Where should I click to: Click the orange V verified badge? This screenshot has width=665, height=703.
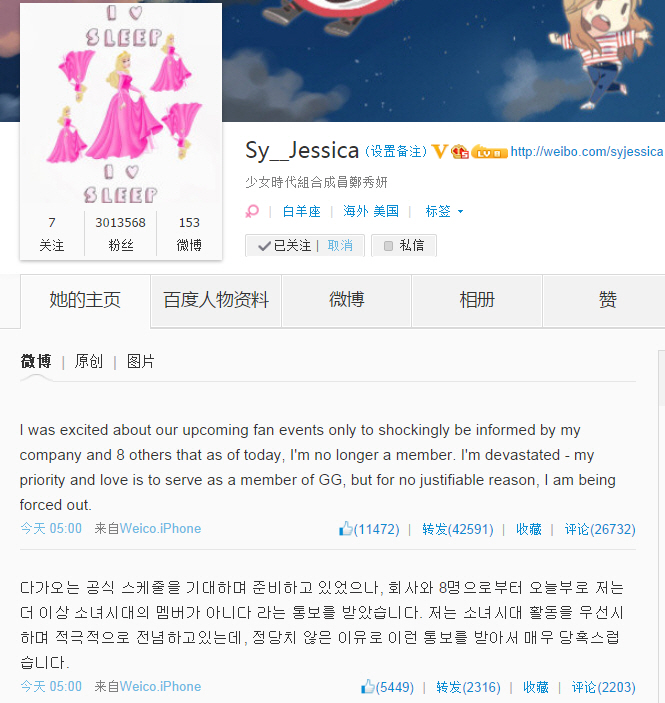point(439,152)
